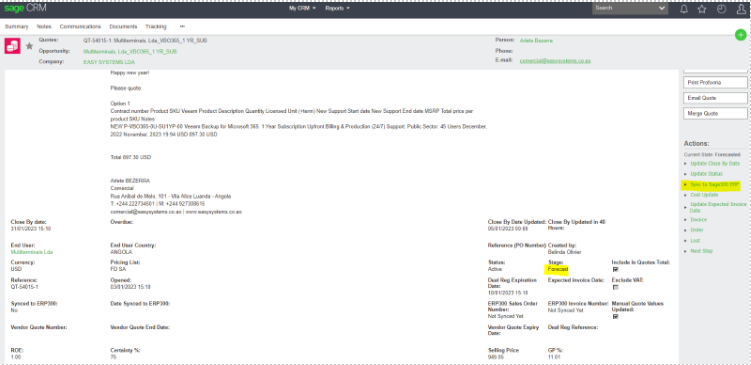Click Pricing List value FD SA
Viewport: 751px width, 365px height.
[x=118, y=269]
